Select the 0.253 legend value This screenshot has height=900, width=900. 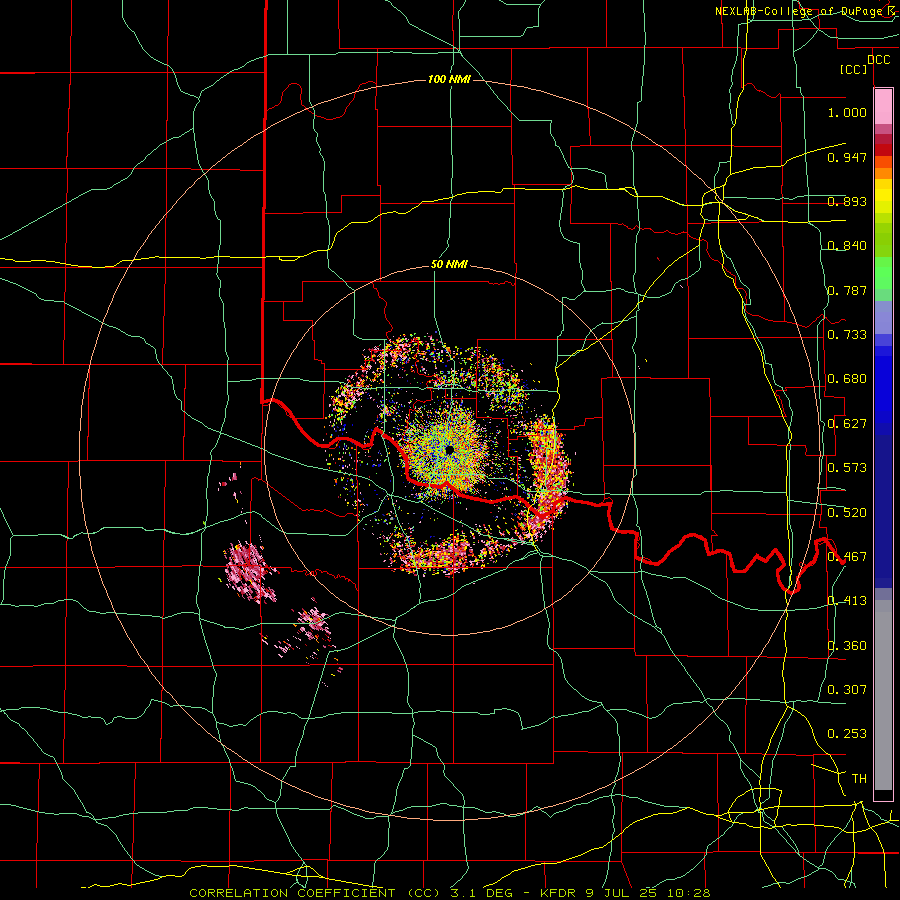pos(847,733)
